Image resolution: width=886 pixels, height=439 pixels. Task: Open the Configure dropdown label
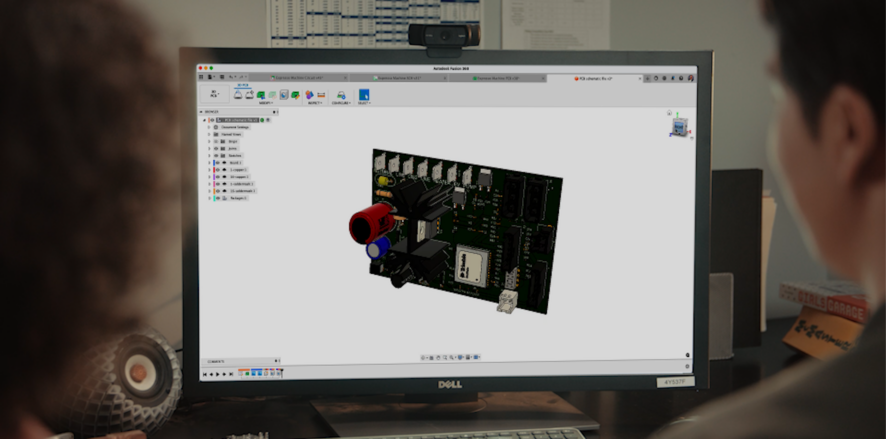point(341,103)
